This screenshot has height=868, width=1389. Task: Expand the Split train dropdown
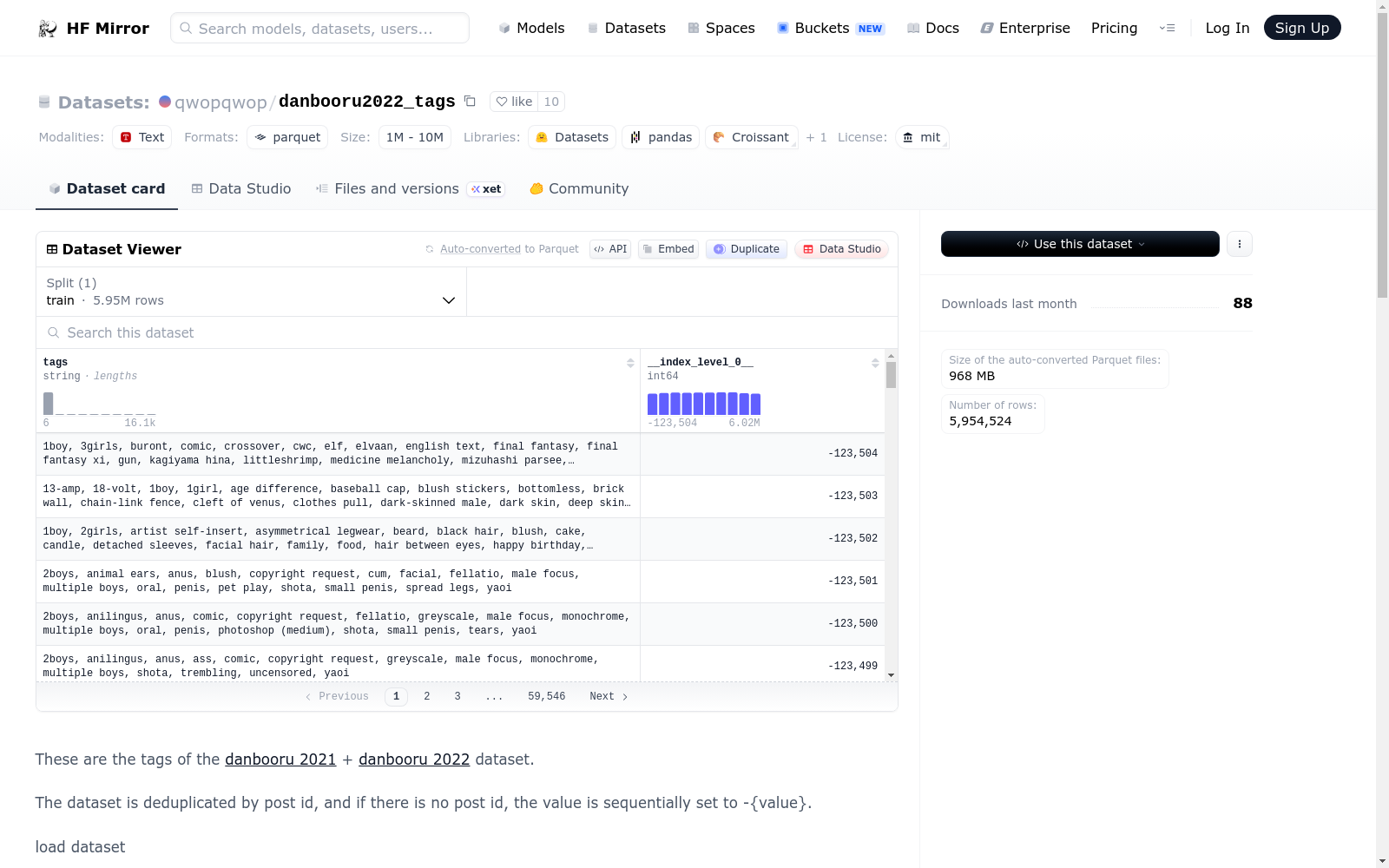coord(251,292)
